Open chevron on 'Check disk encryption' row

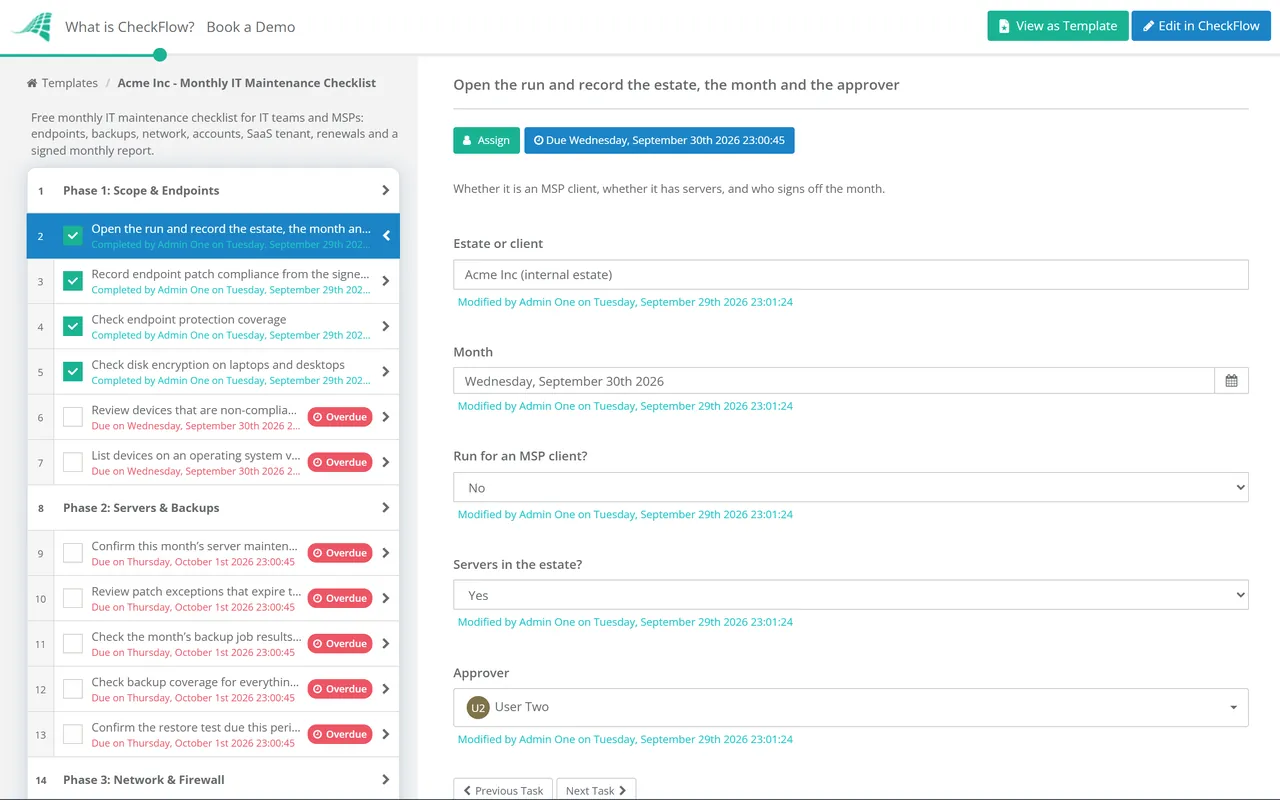point(386,372)
